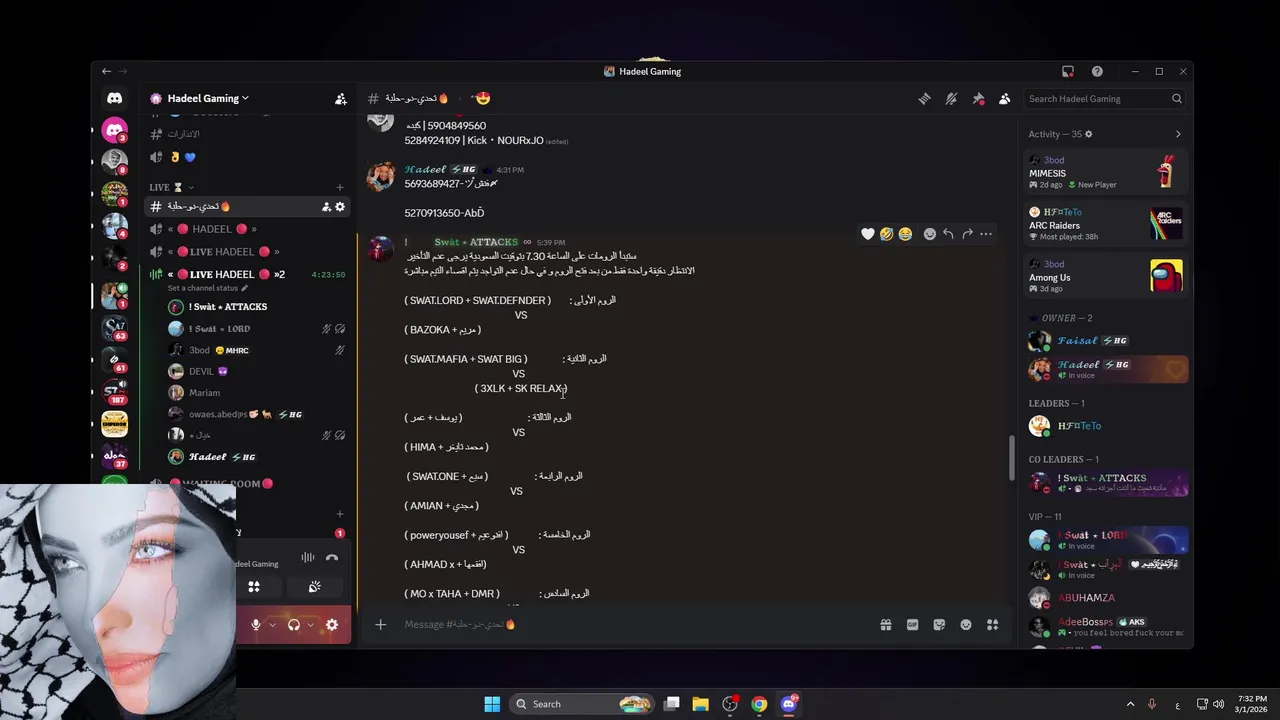The width and height of the screenshot is (1280, 720).
Task: Expand the Activity panel chevron
Action: (1177, 134)
